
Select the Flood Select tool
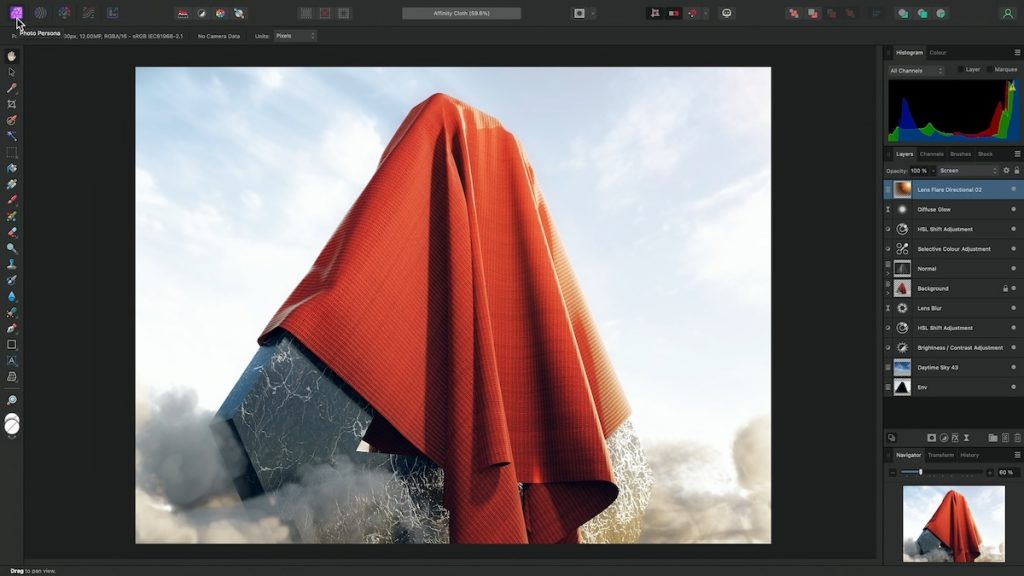pos(12,136)
